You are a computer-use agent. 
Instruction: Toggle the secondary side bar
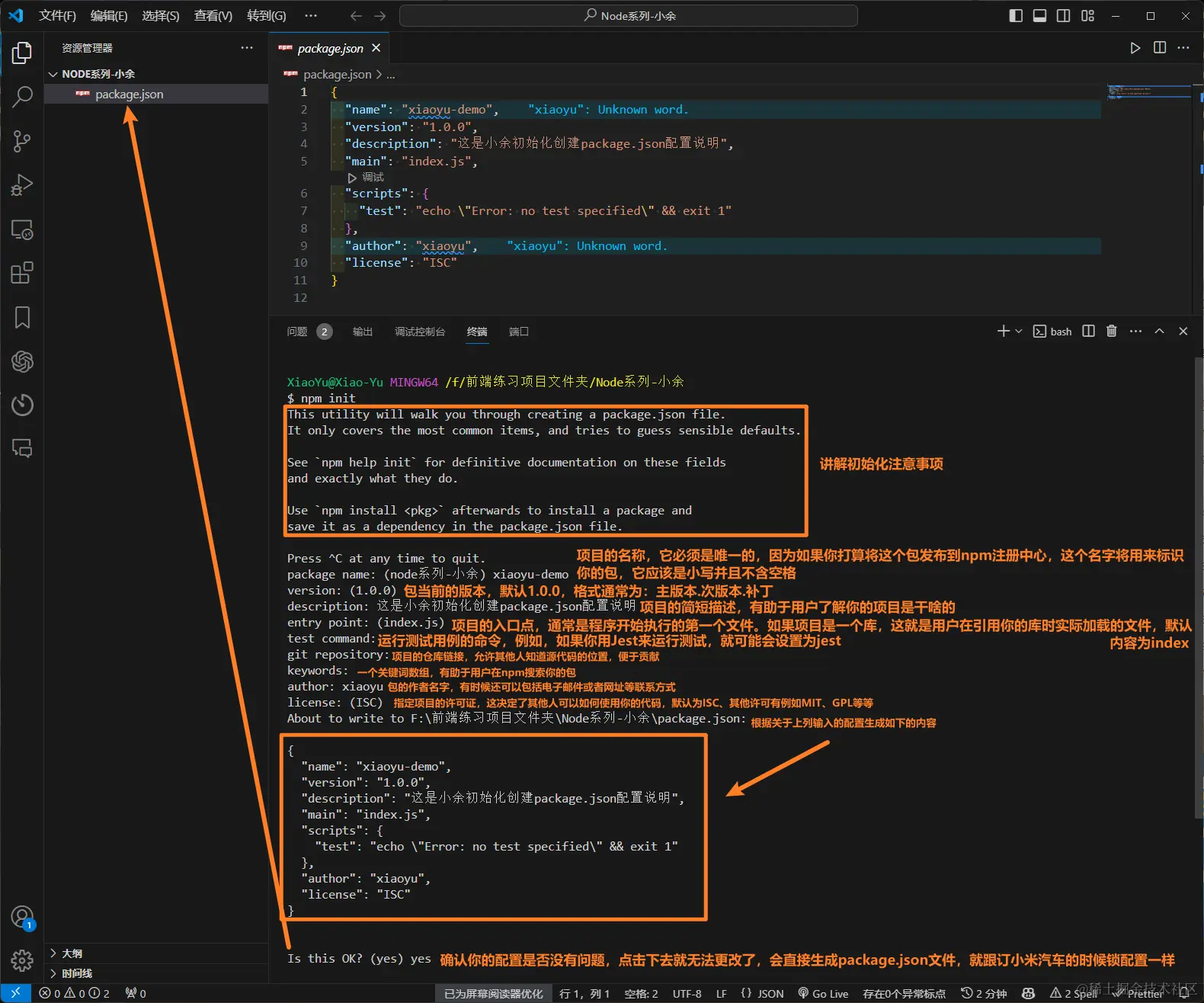(1063, 16)
